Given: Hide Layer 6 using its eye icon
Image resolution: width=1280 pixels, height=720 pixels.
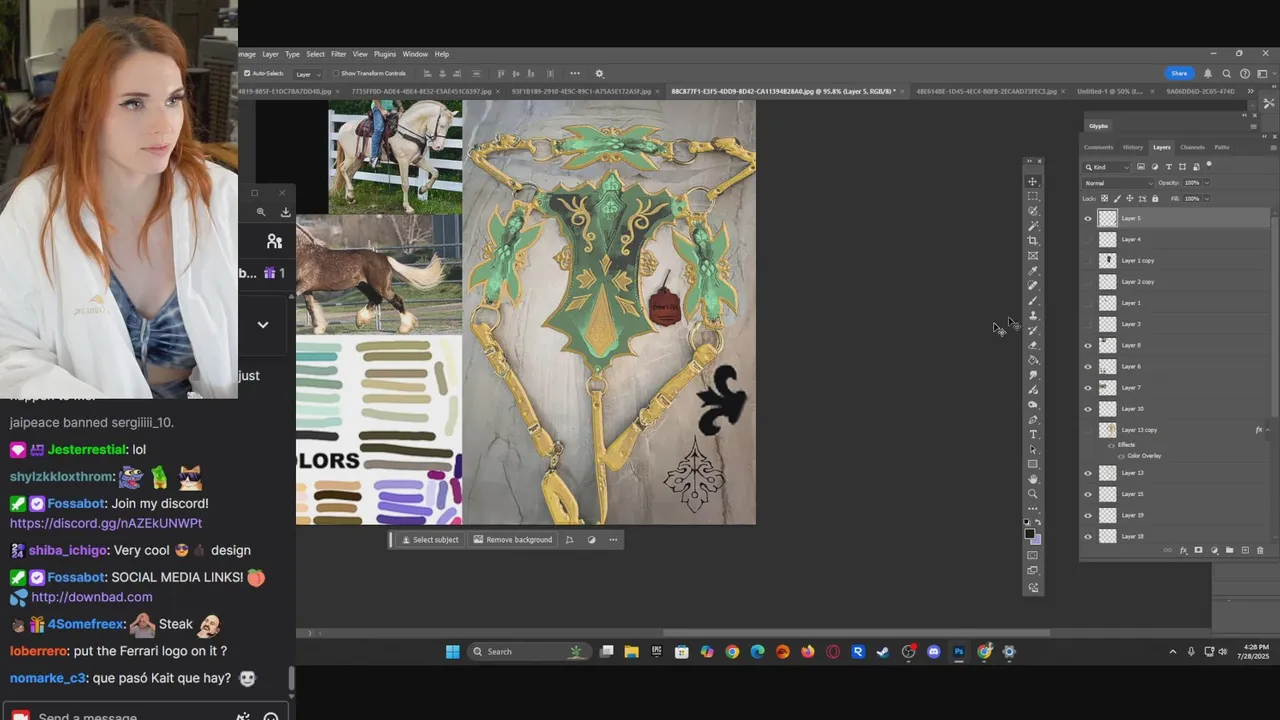Looking at the screenshot, I should [x=1088, y=366].
